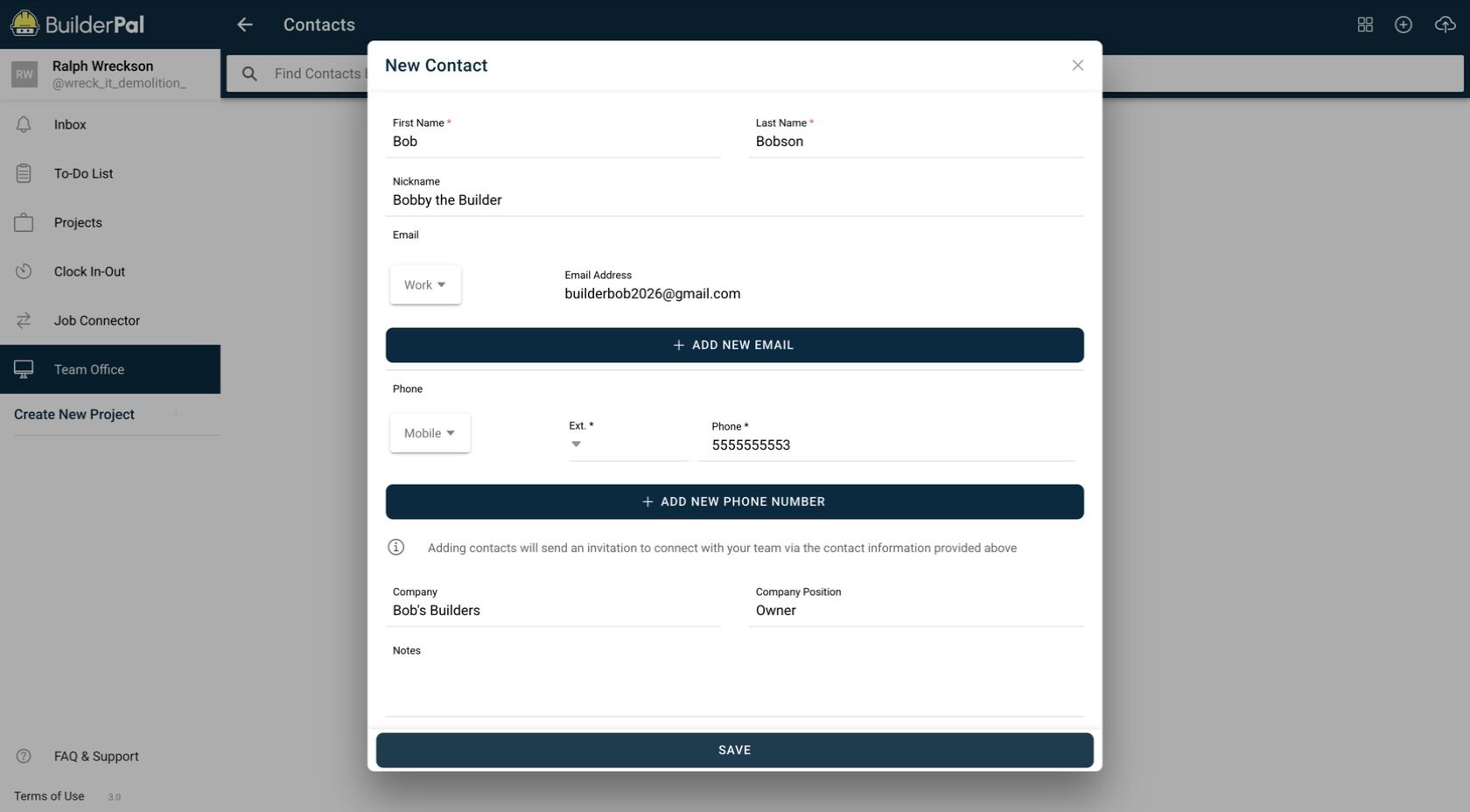Click the Add New Email button
Screen dimensions: 1470x812
point(735,345)
